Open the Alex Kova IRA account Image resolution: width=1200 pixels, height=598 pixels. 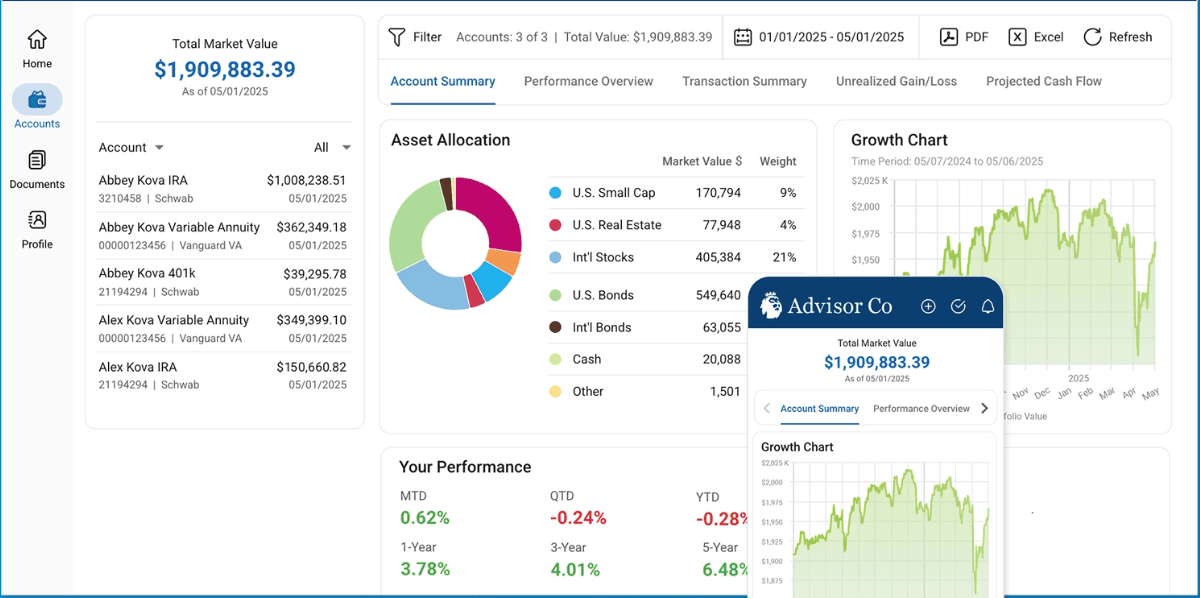pyautogui.click(x=223, y=375)
